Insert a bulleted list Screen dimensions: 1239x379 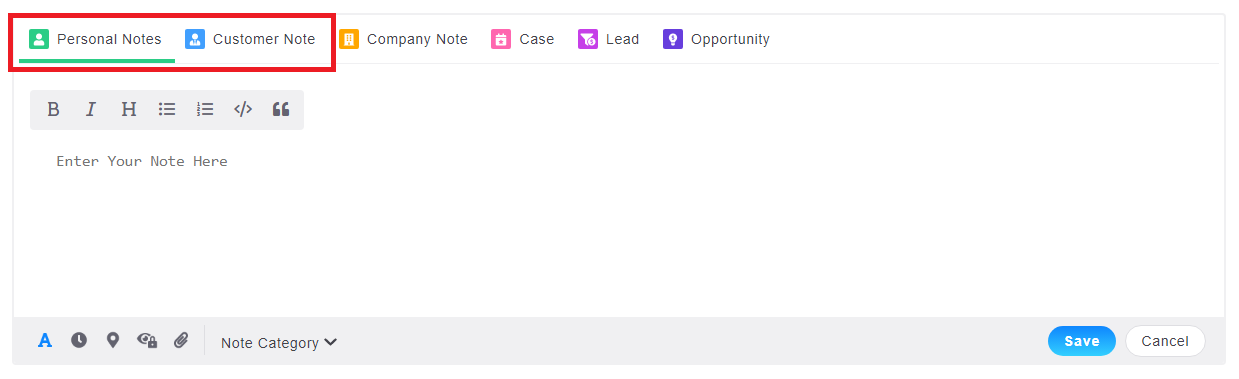(167, 110)
